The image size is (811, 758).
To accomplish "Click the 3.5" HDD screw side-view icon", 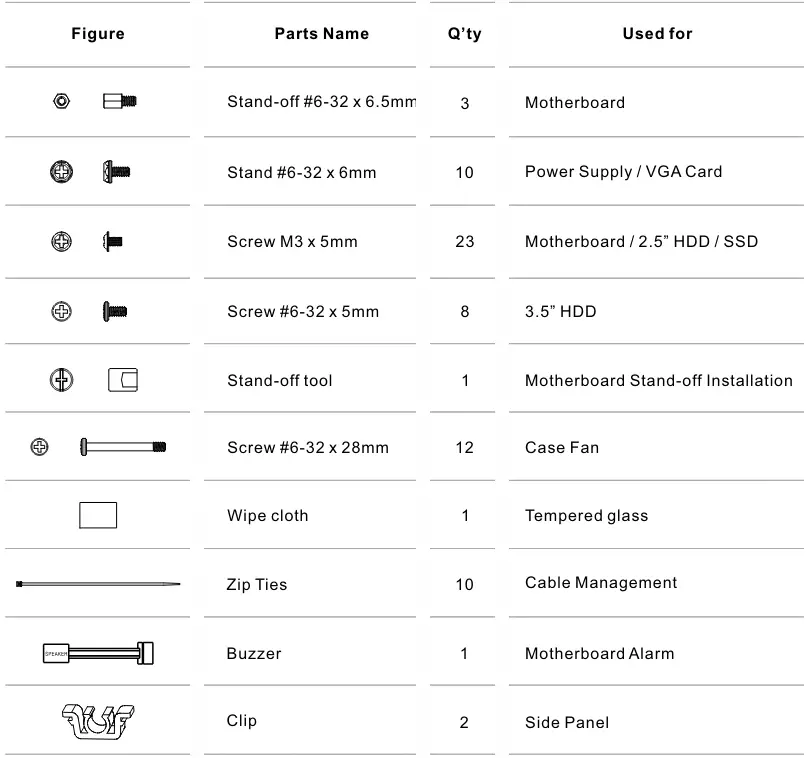I will (115, 311).
